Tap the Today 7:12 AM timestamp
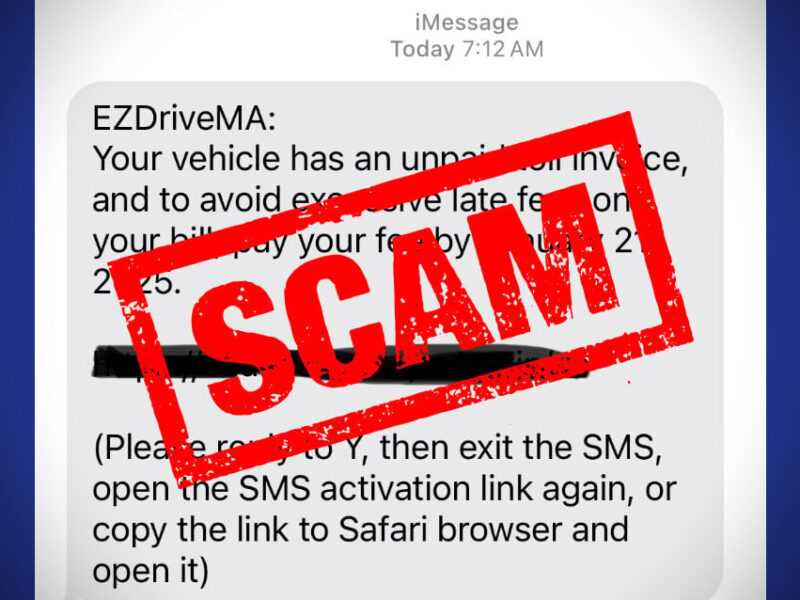This screenshot has height=600, width=800. click(x=466, y=49)
